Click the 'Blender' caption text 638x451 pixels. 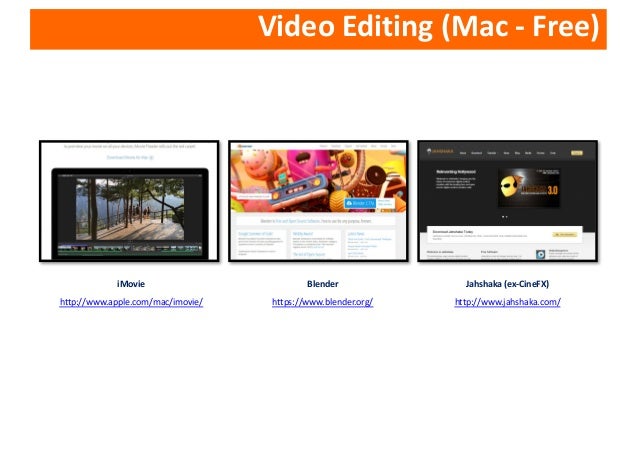[x=323, y=284]
